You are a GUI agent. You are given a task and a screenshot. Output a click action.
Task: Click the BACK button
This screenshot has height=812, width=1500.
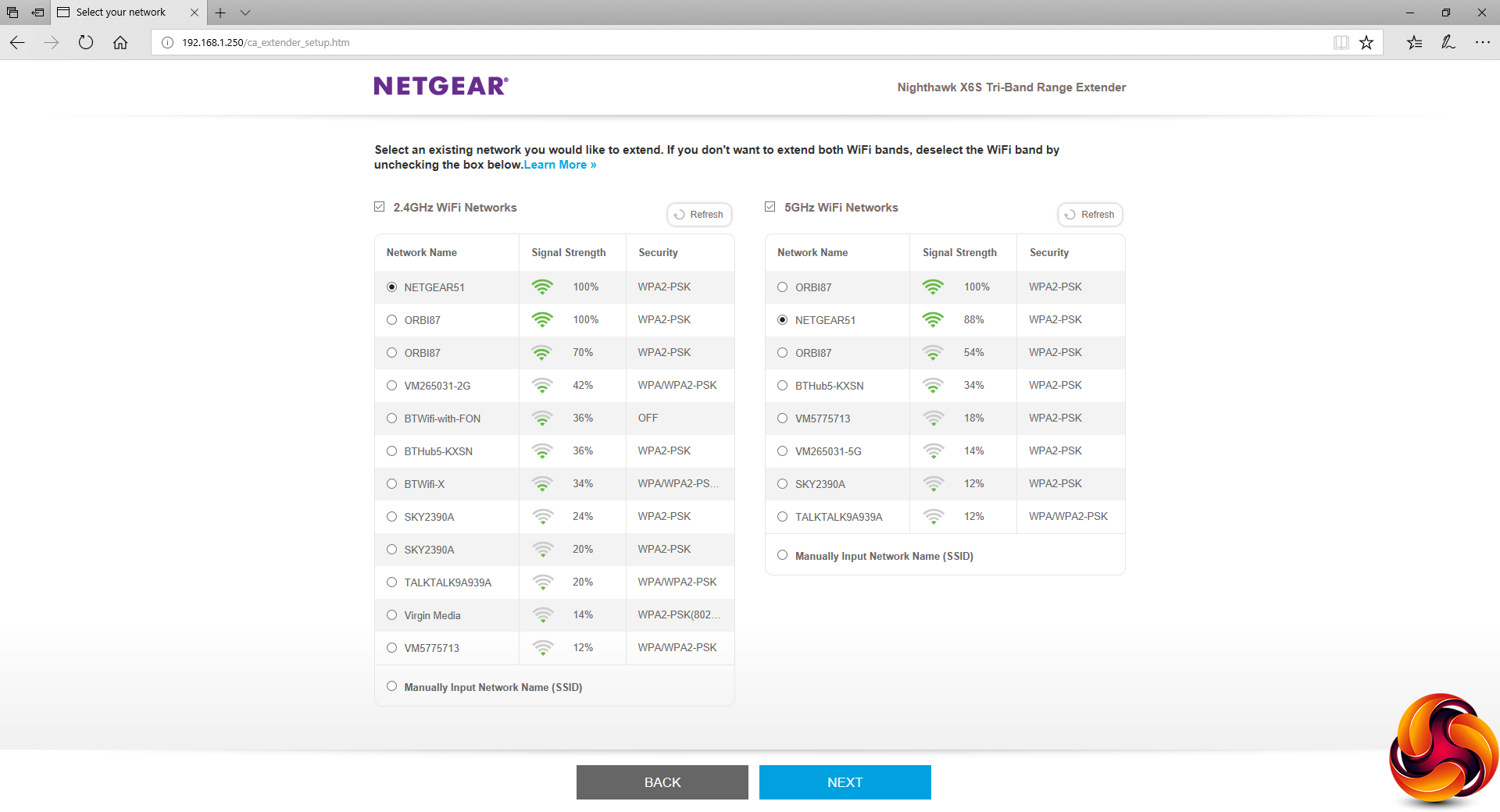click(662, 782)
